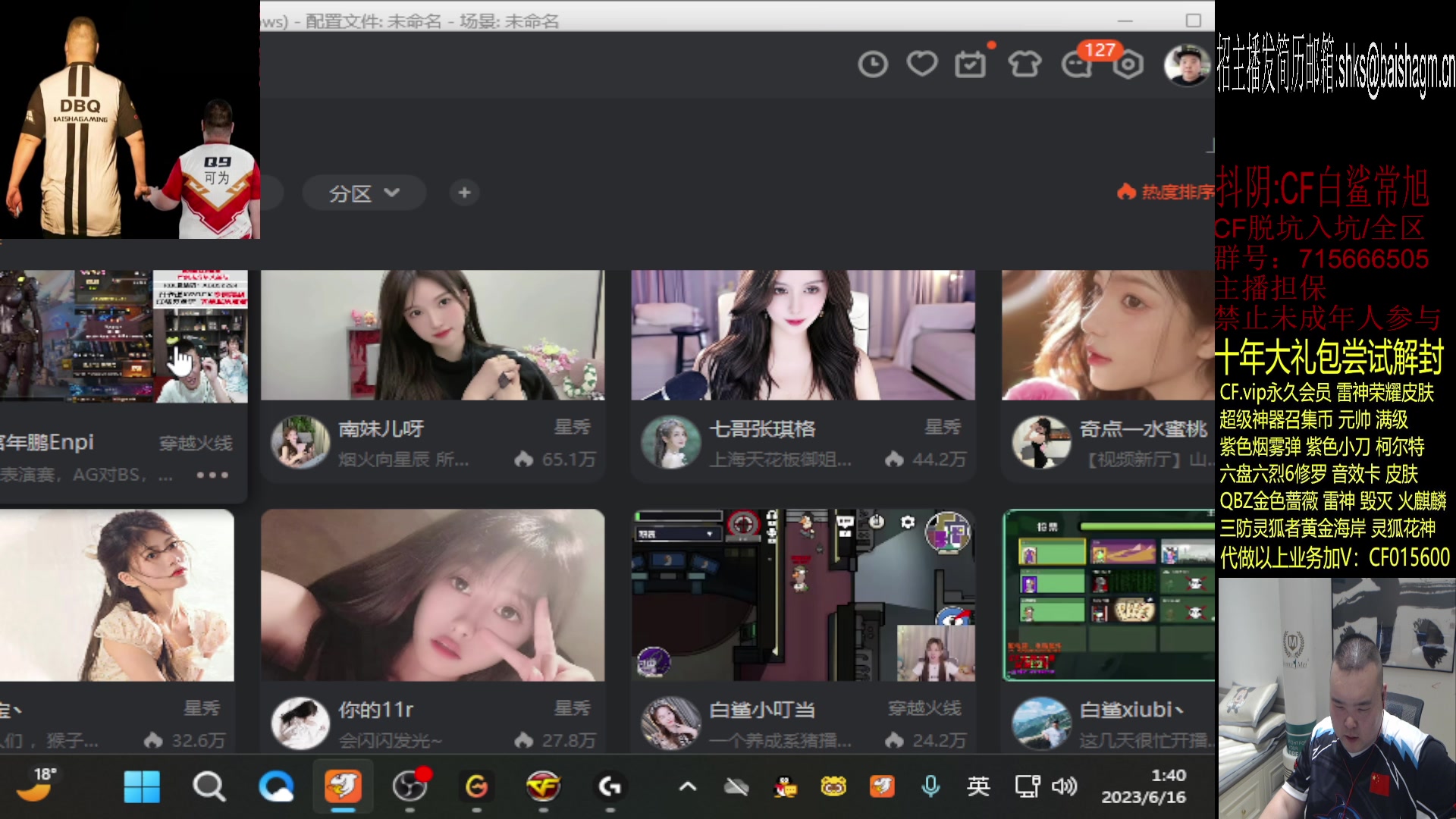Image resolution: width=1456 pixels, height=819 pixels.
Task: Sort by 热度排序 popularity
Action: [1166, 193]
